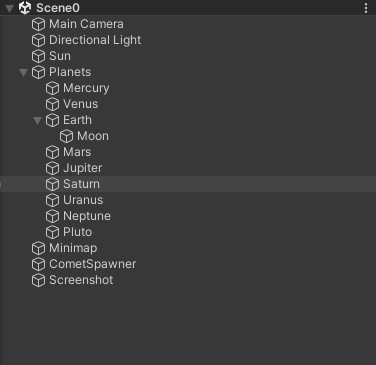This screenshot has height=365, width=376.
Task: Click the cube icon beside CometSpawner
Action: coord(38,264)
